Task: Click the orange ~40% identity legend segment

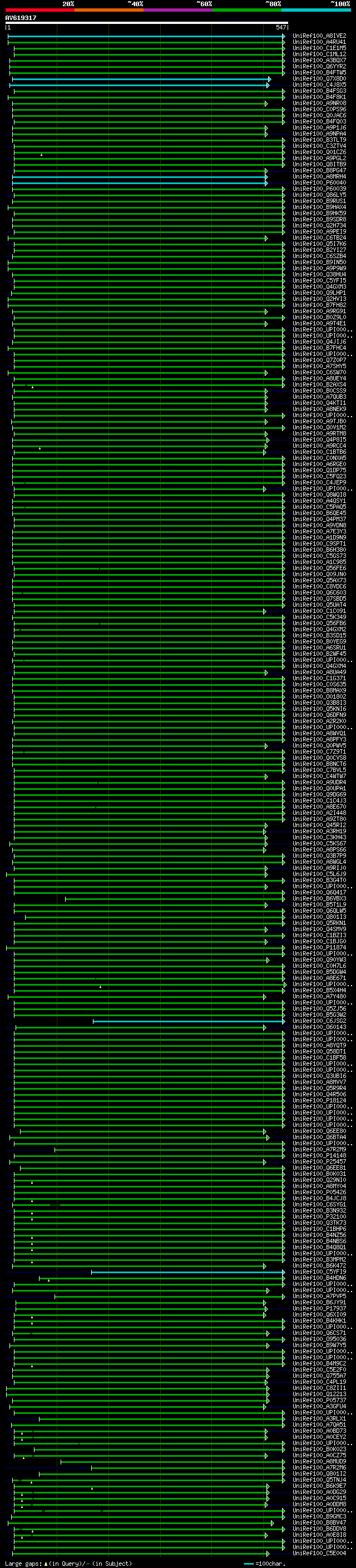Action: pos(109,10)
